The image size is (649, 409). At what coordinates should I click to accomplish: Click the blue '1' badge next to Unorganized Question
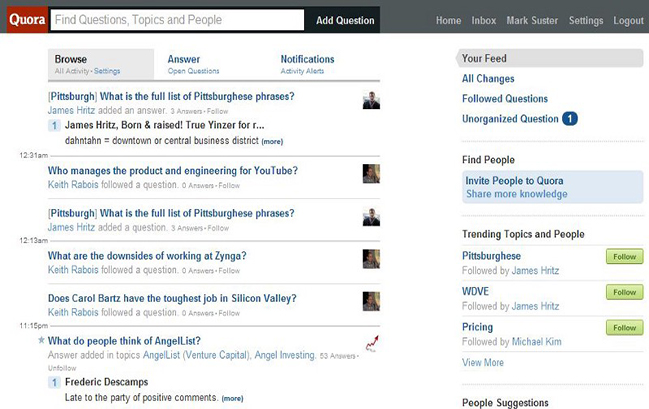click(570, 119)
